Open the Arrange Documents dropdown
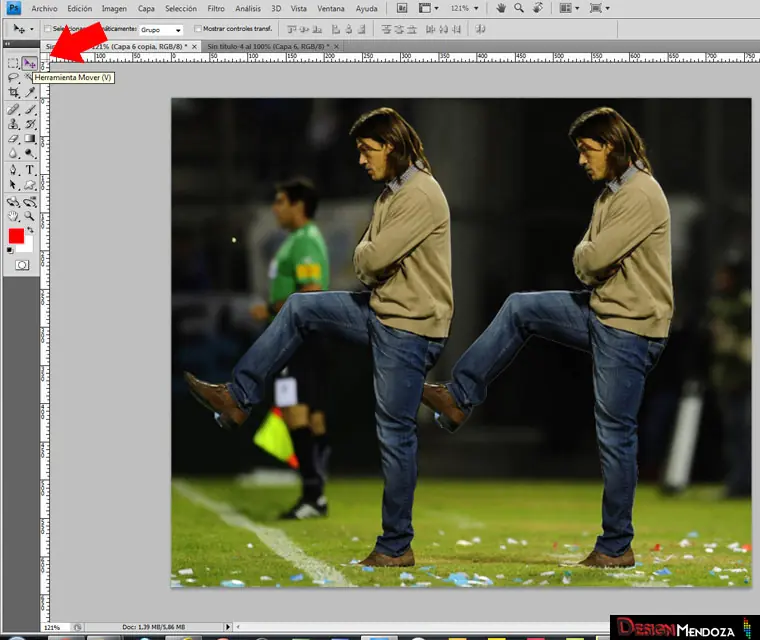 (569, 8)
